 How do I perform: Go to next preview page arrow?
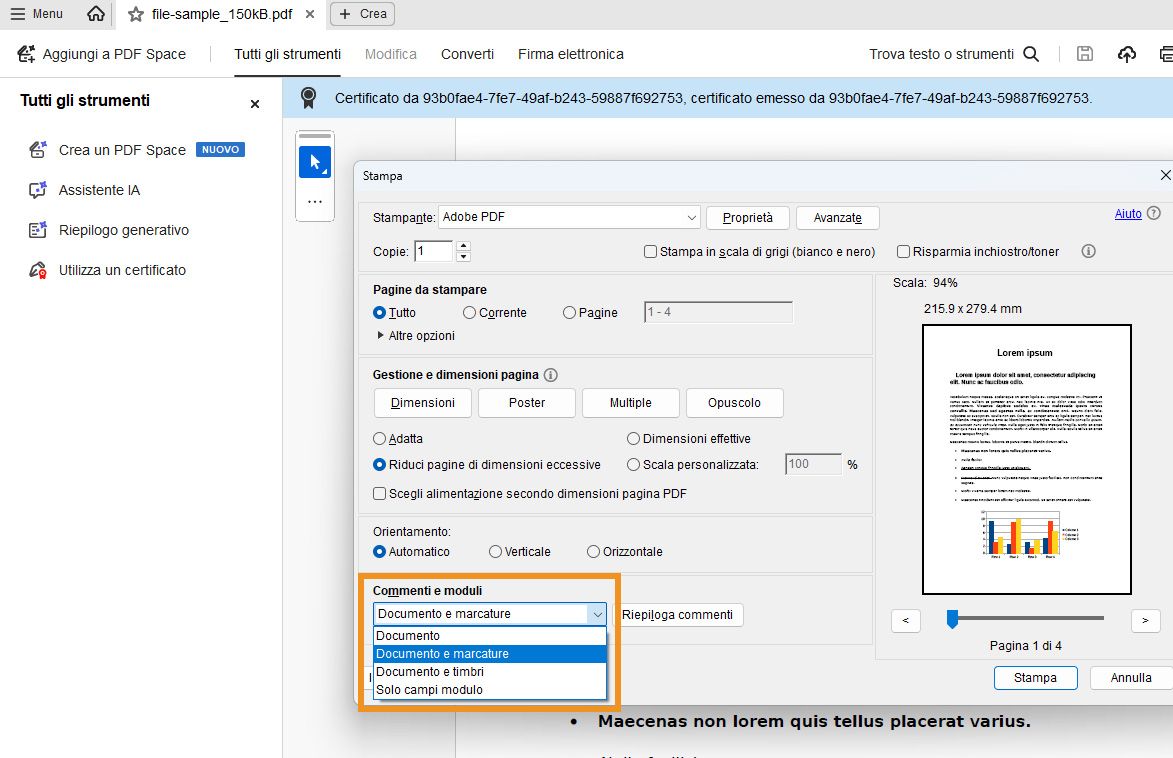tap(1145, 620)
